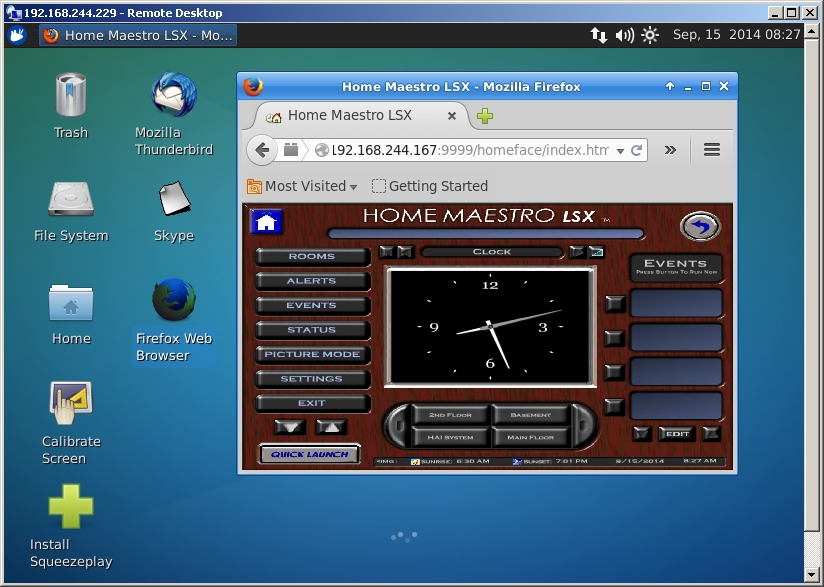Click the blue home icon in Home Maestro
Screen dimensions: 824x587
pos(266,222)
